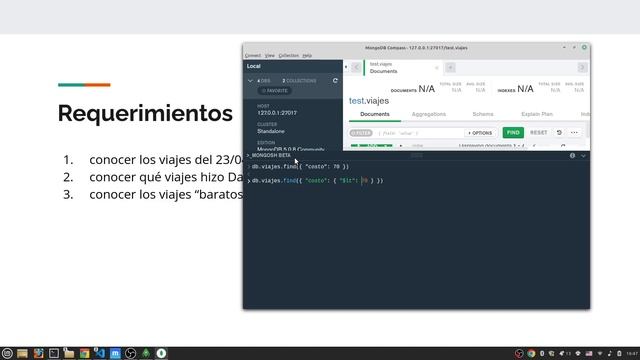
Task: Open Google Chrome in the taskbar
Action: [84, 353]
